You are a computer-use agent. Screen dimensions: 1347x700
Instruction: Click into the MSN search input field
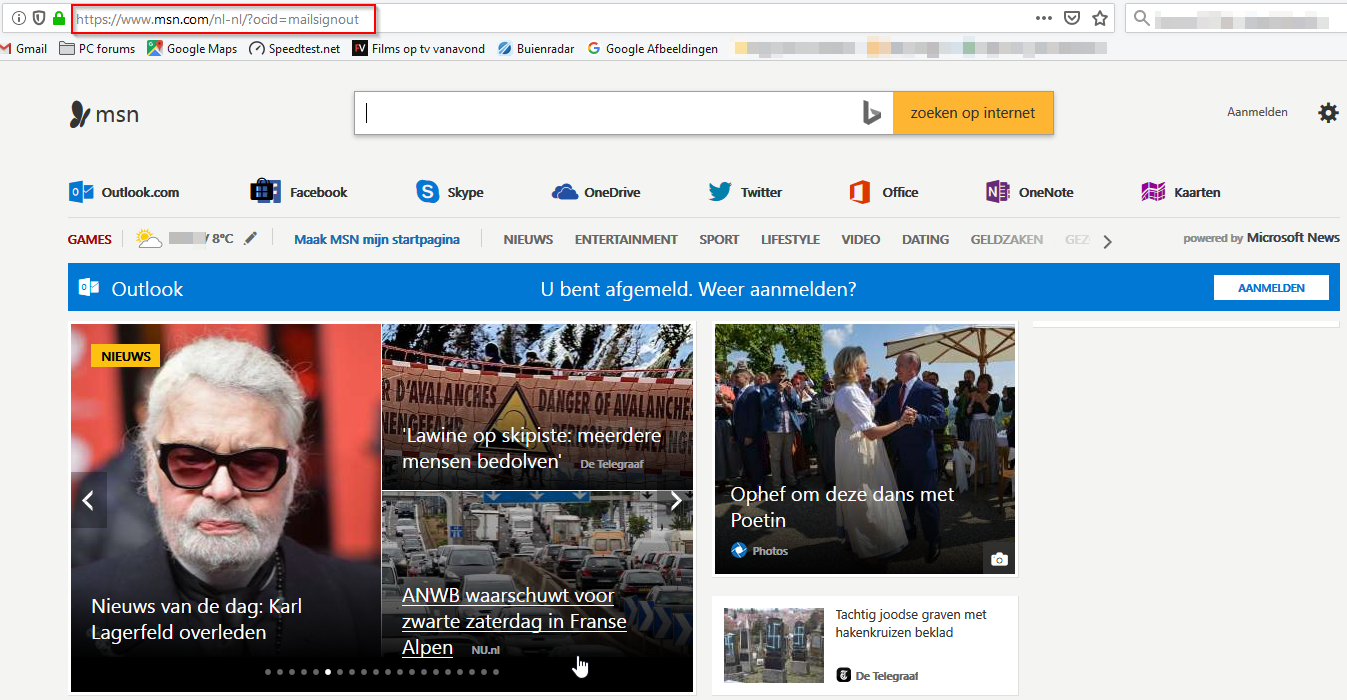pyautogui.click(x=610, y=113)
